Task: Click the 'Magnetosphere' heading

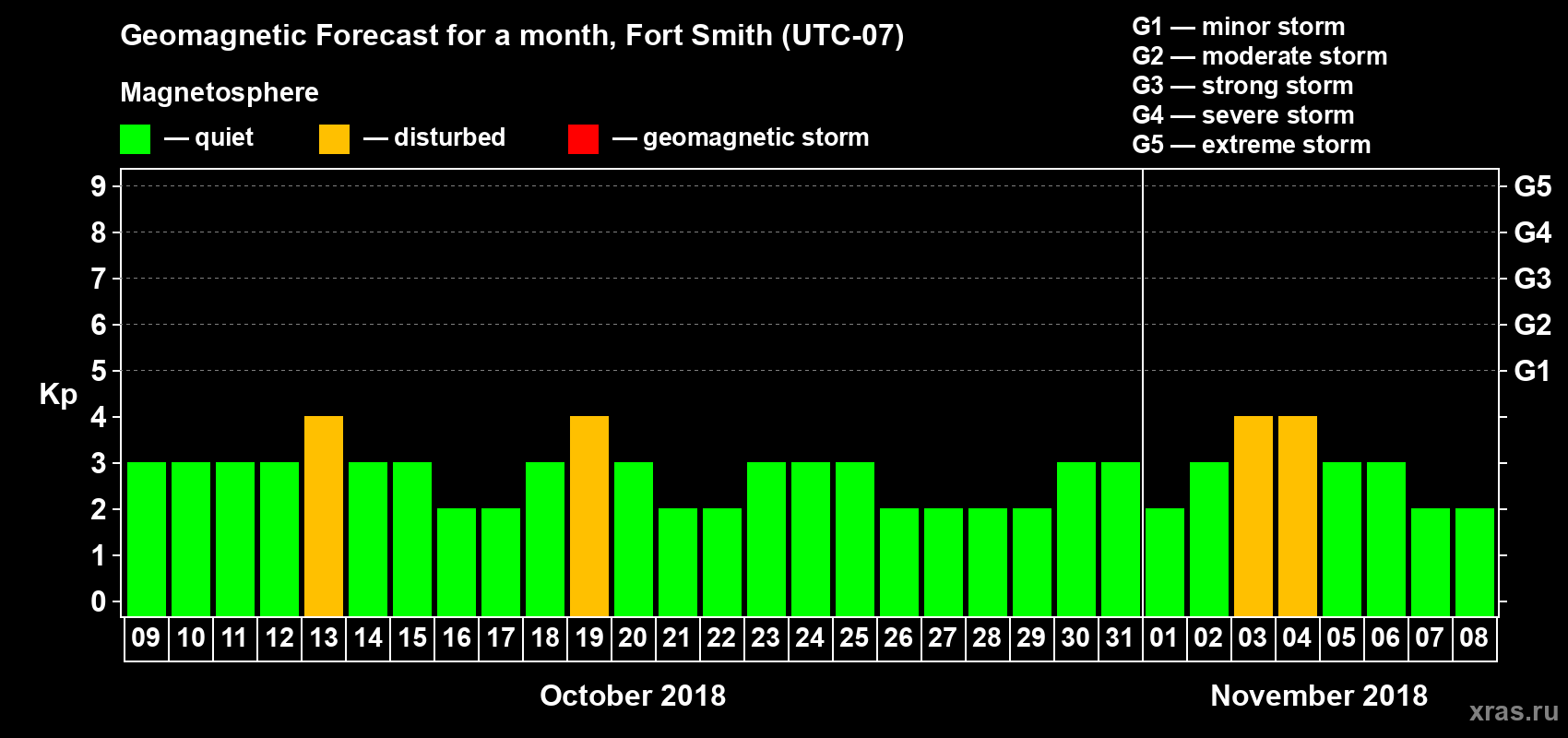Action: [220, 92]
